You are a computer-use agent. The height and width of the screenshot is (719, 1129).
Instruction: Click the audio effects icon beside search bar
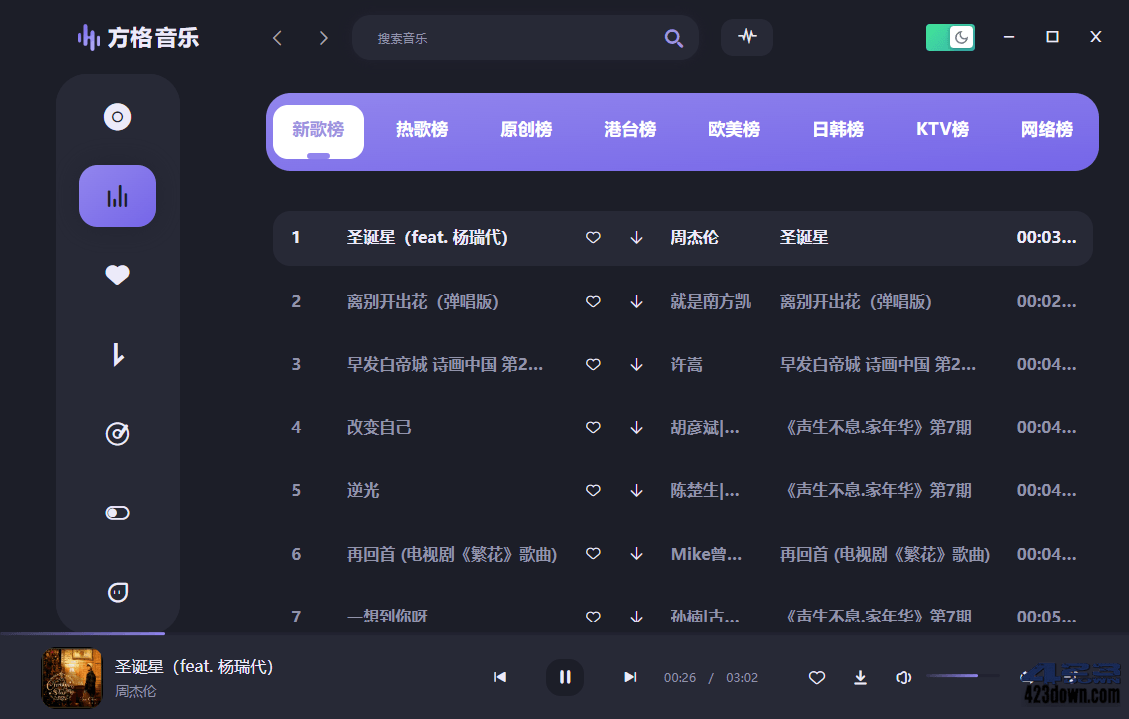(x=746, y=37)
